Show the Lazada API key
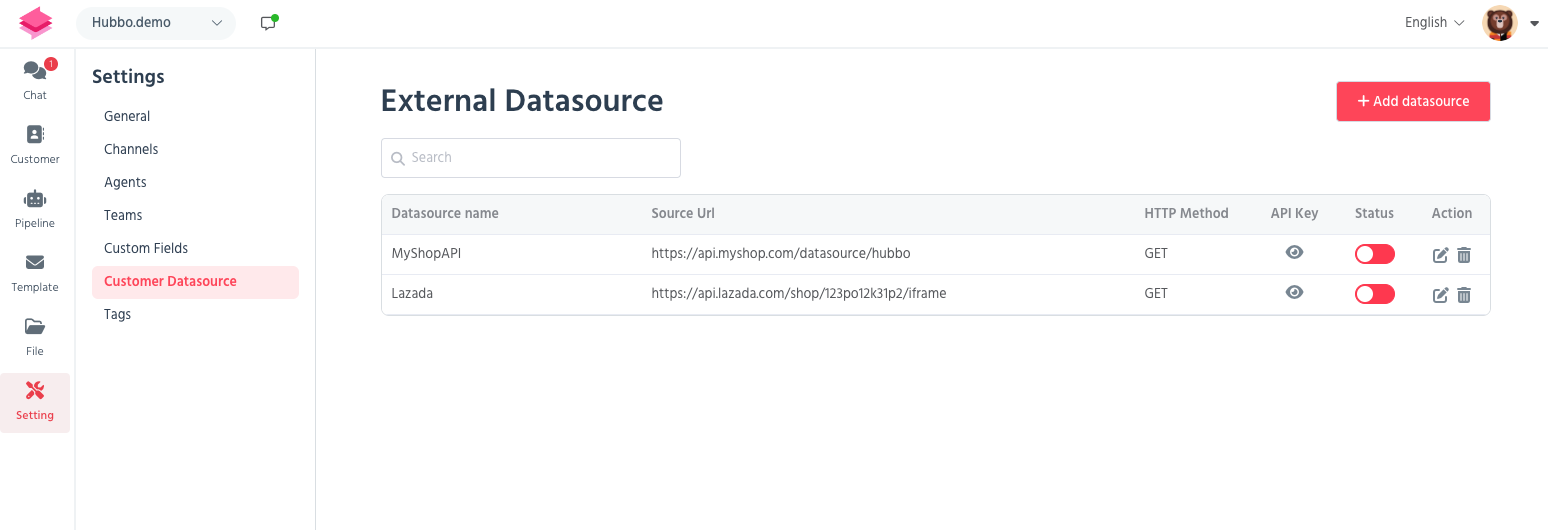The height and width of the screenshot is (530, 1548). tap(1294, 293)
